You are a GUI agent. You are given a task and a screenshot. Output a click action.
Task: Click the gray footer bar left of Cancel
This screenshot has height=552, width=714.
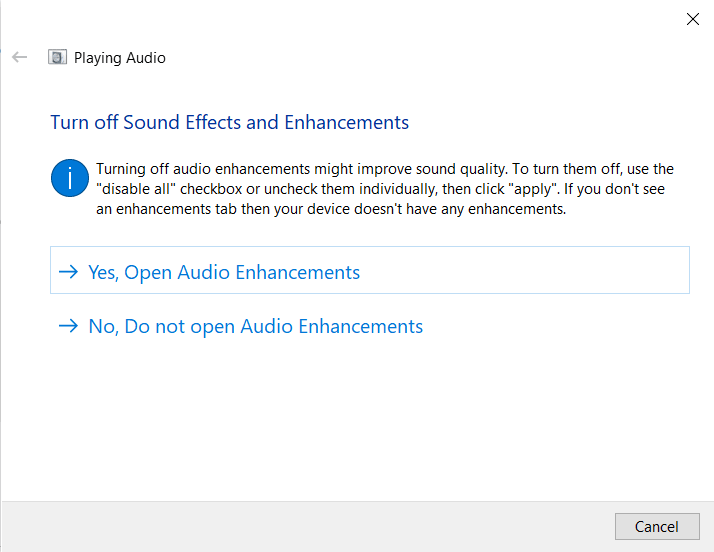(300, 526)
